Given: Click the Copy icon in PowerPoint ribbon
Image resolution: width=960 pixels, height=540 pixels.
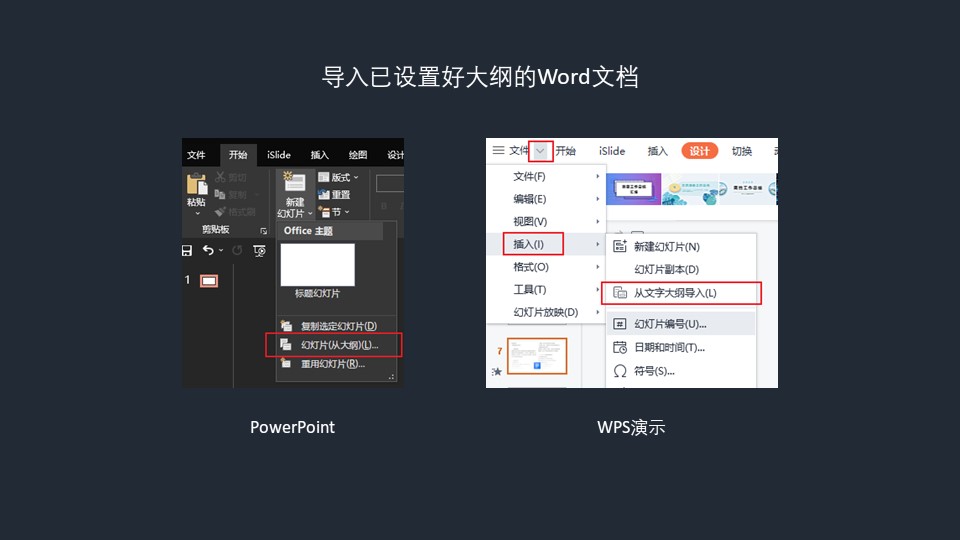Looking at the screenshot, I should pos(220,195).
